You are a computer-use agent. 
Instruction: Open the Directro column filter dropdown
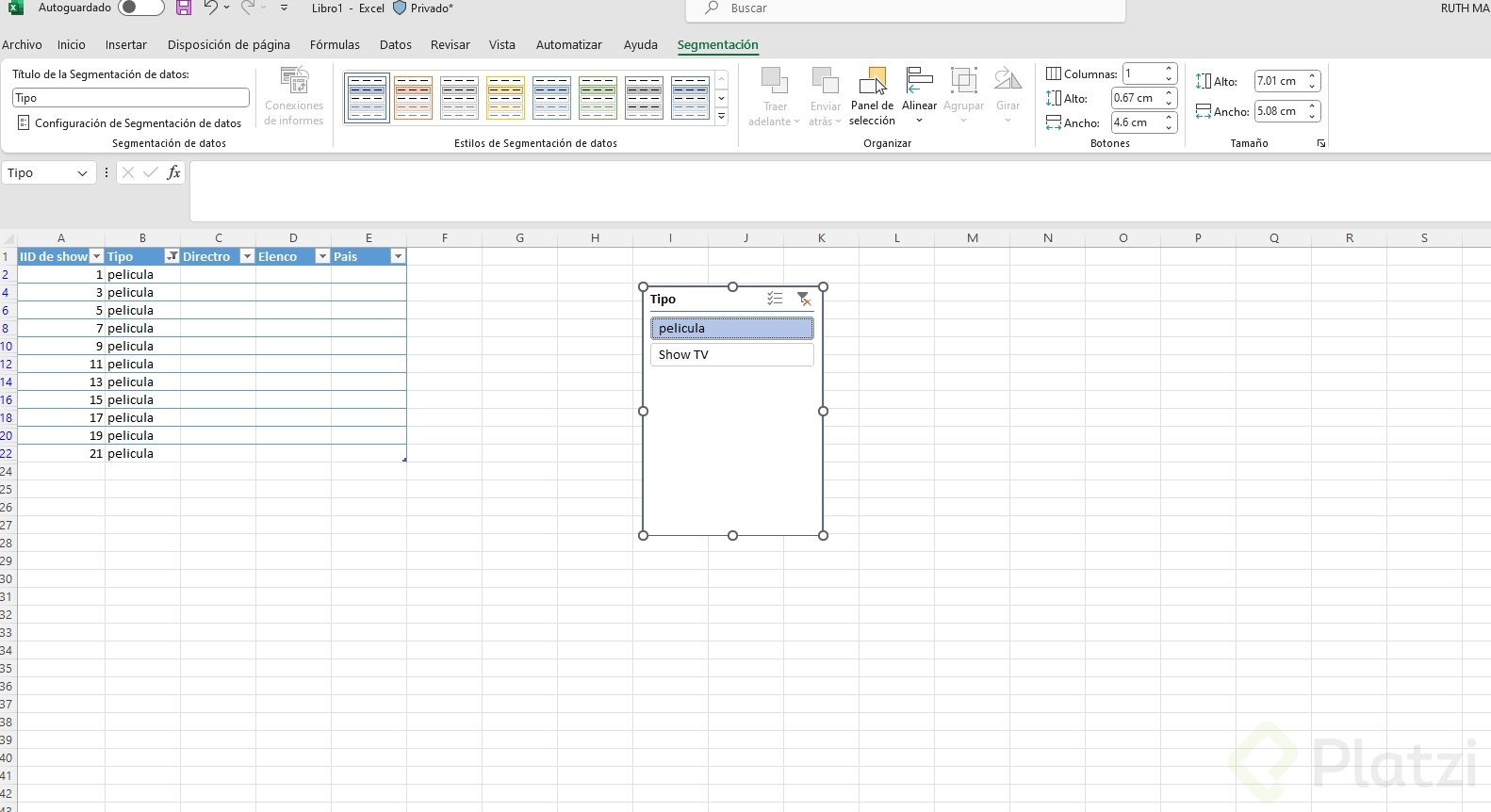(x=247, y=256)
